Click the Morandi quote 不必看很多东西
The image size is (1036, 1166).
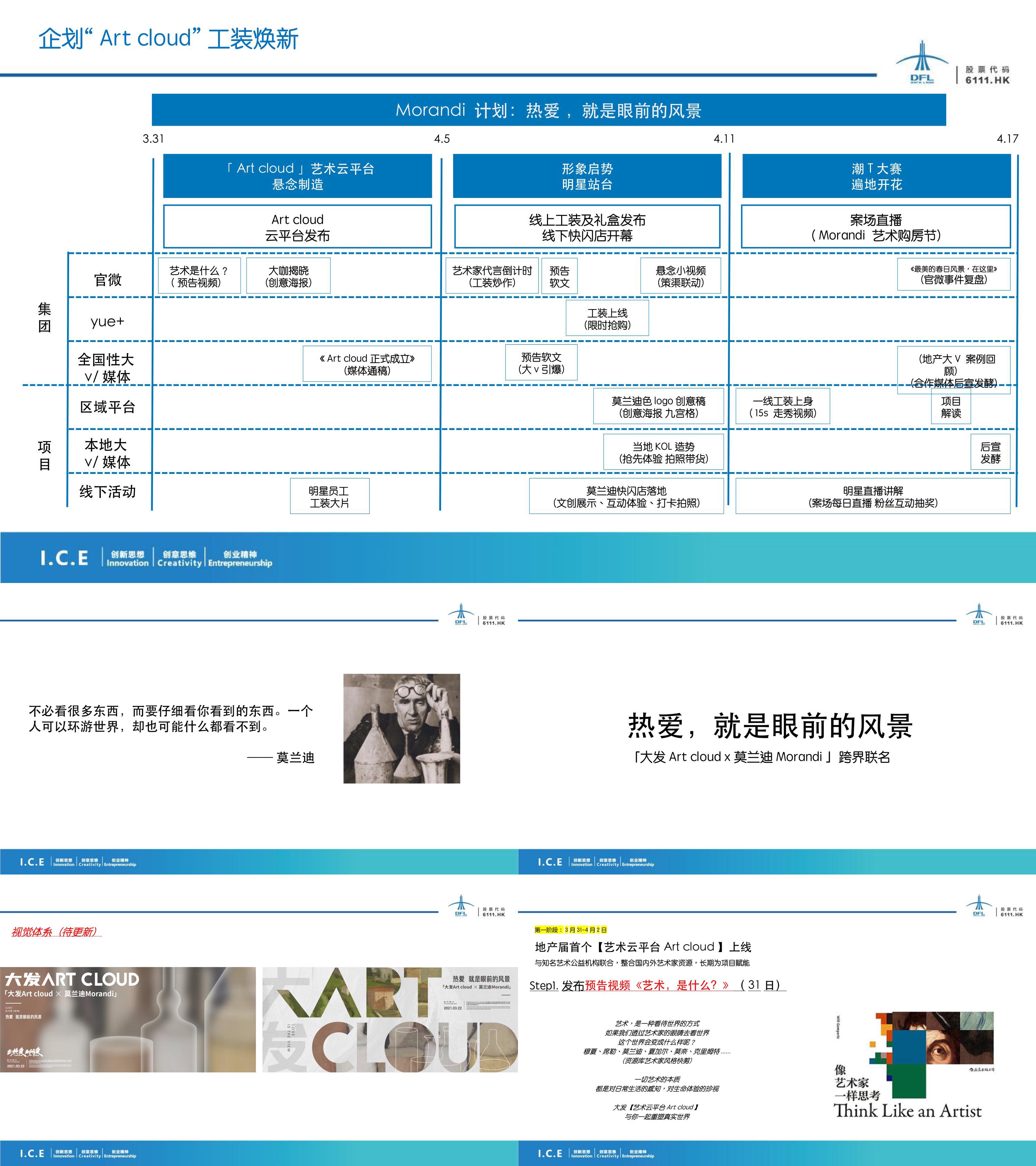tap(171, 719)
